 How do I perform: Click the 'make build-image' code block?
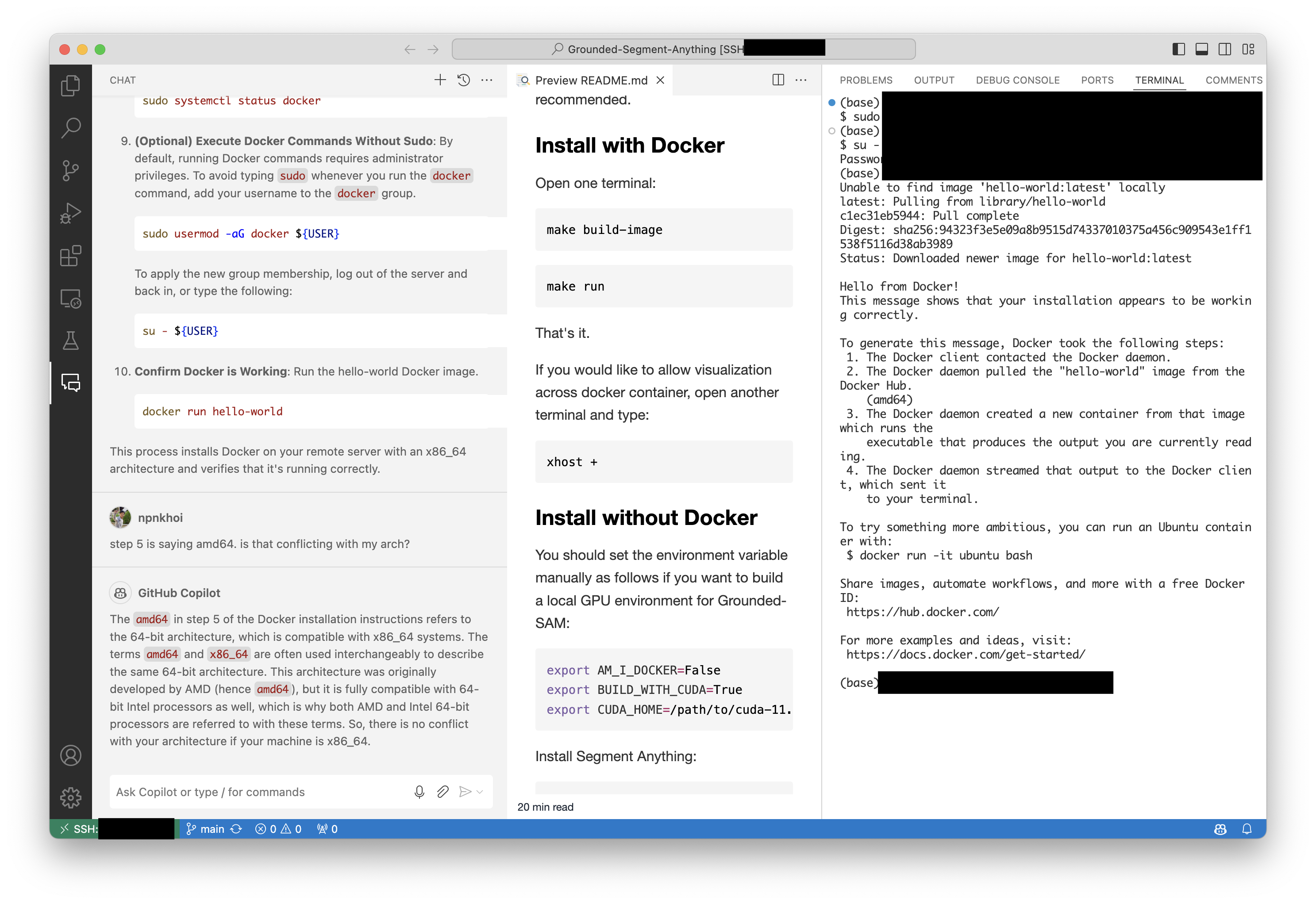pyautogui.click(x=663, y=230)
